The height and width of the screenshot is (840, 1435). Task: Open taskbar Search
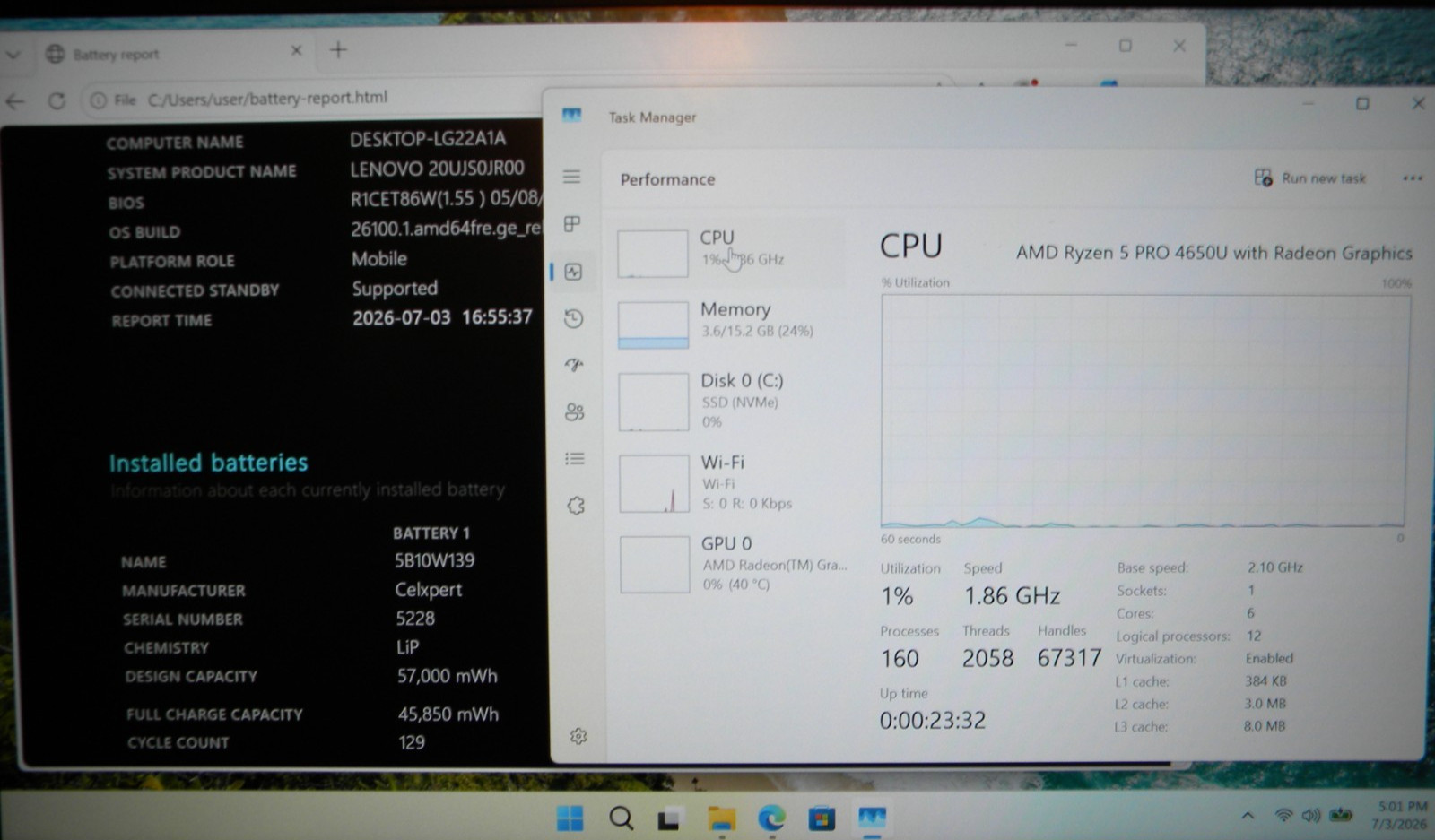(x=621, y=818)
